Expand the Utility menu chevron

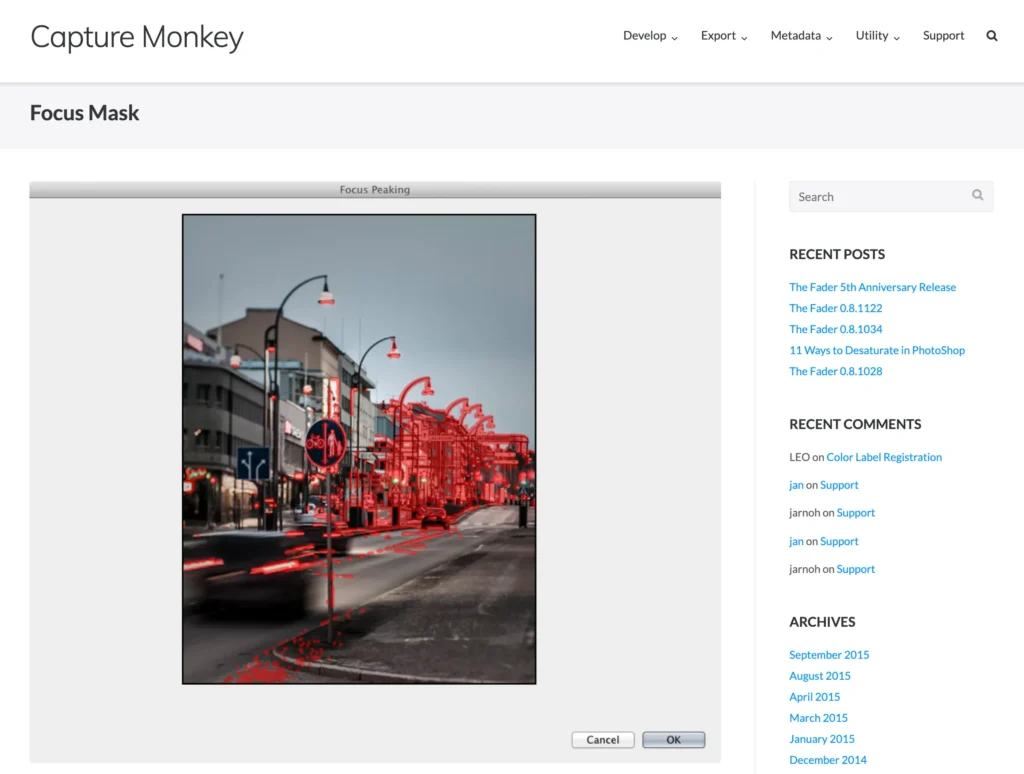(897, 39)
